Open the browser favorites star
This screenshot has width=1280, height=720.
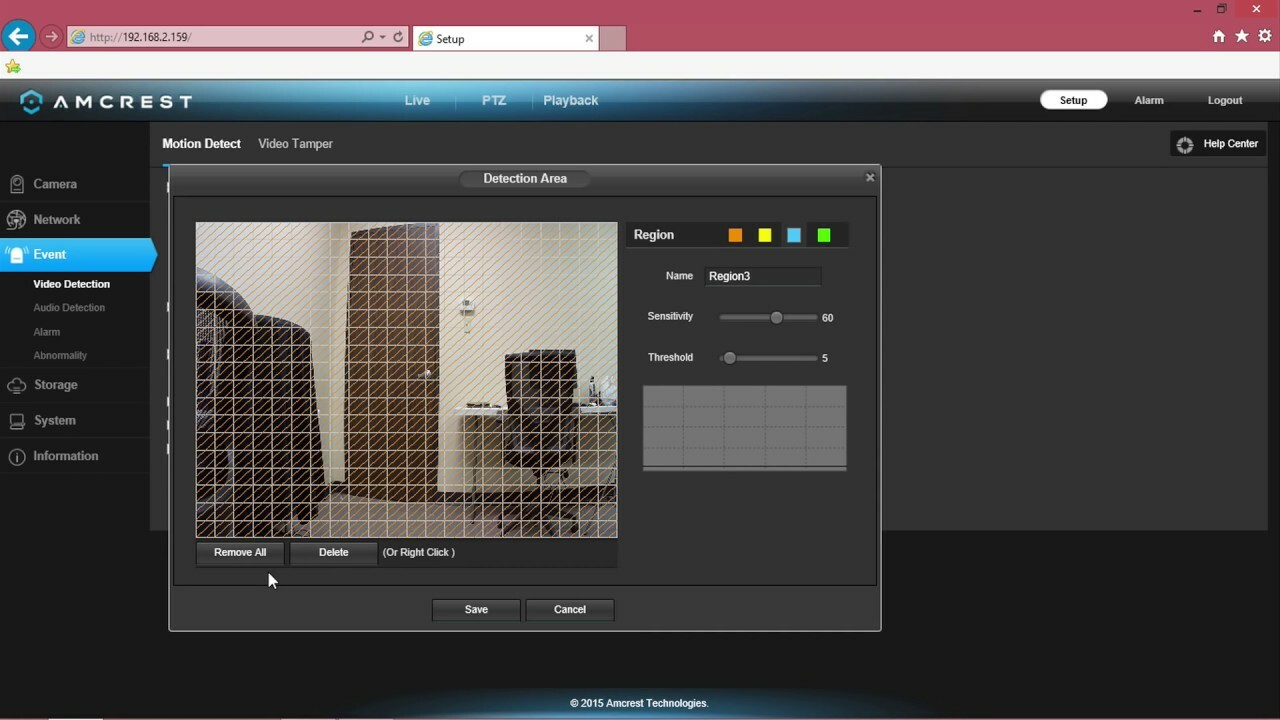(1242, 37)
